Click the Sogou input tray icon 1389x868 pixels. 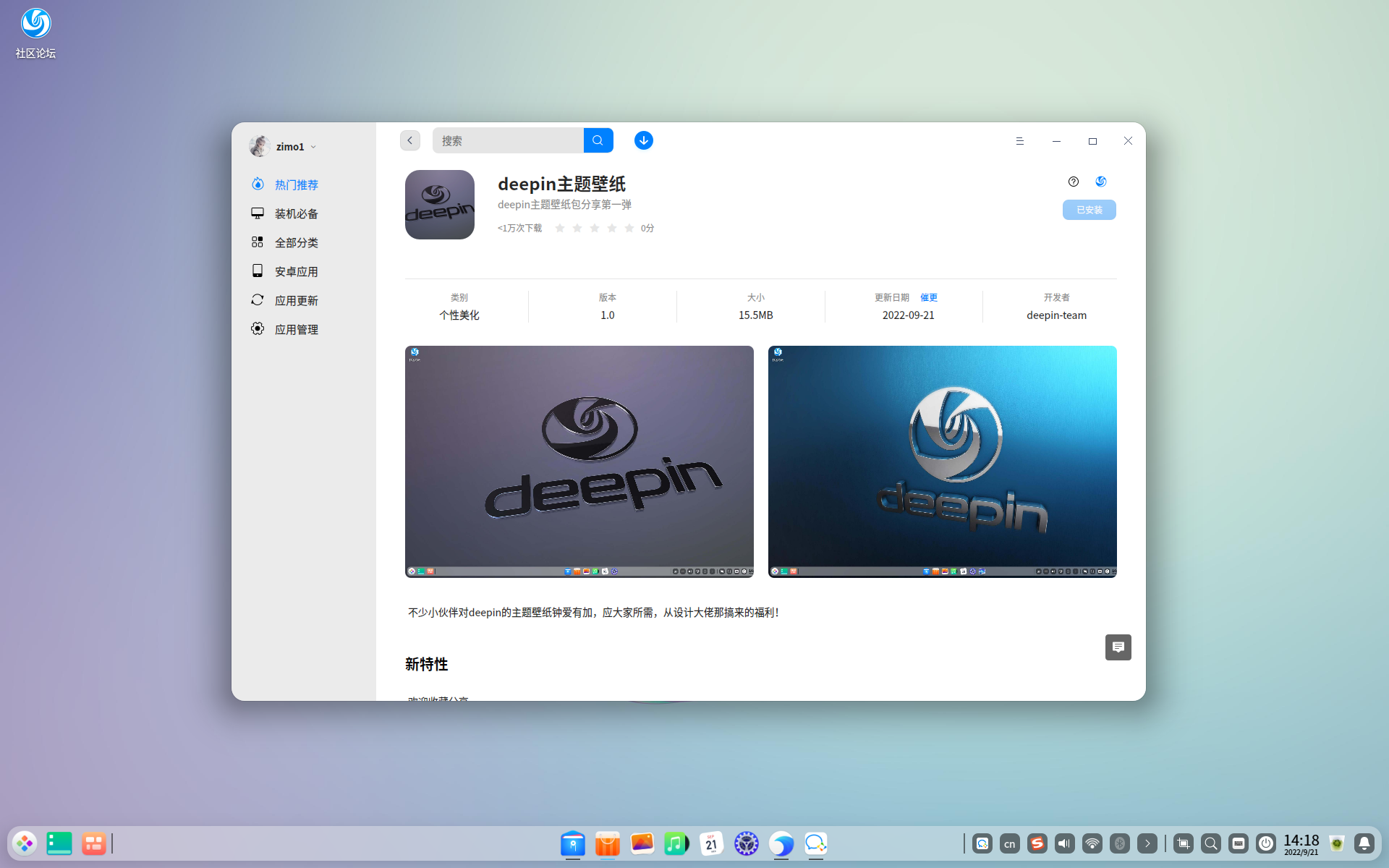pyautogui.click(x=1037, y=843)
